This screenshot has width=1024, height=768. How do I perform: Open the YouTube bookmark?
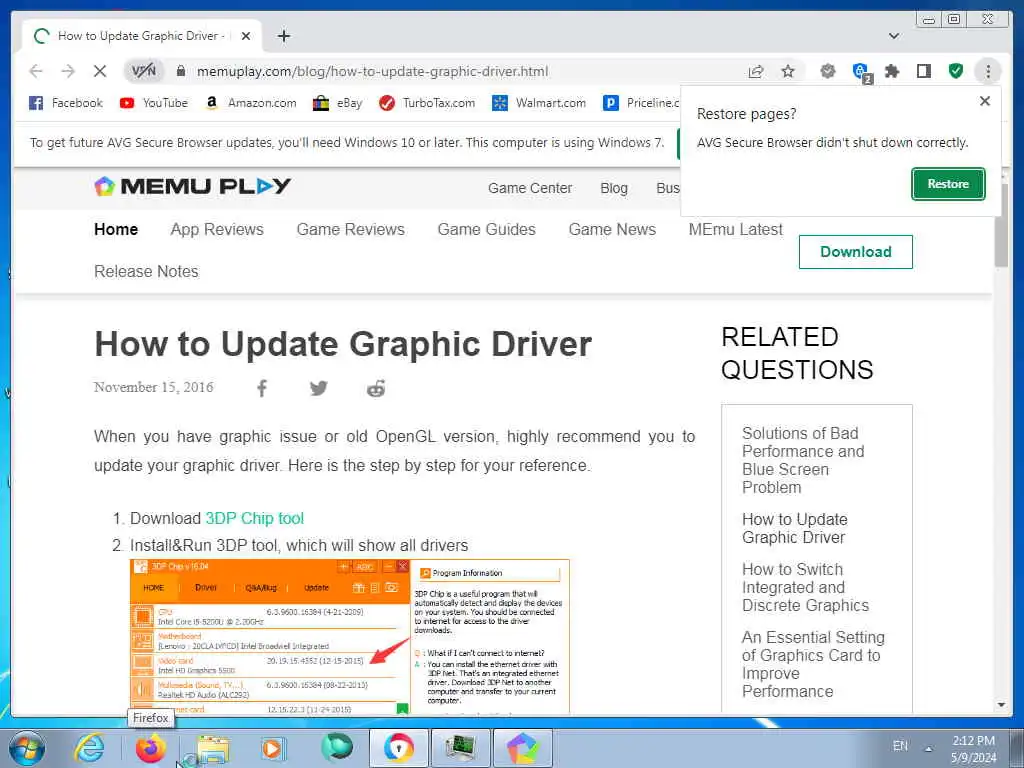pyautogui.click(x=154, y=103)
